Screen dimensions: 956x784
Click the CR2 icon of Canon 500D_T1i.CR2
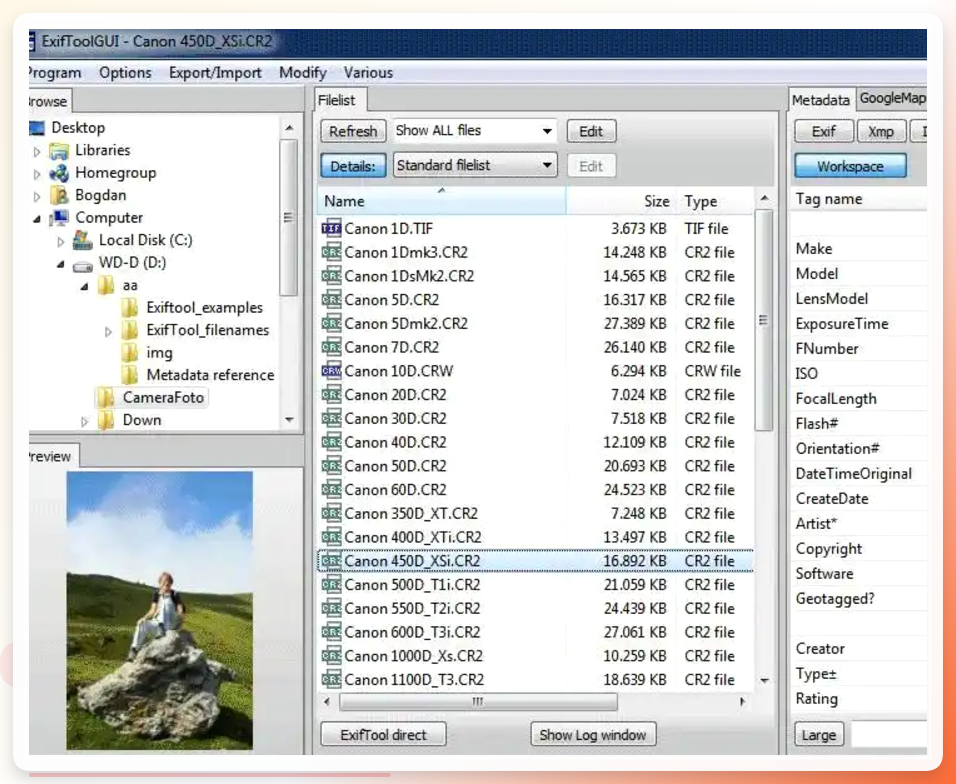coord(331,585)
